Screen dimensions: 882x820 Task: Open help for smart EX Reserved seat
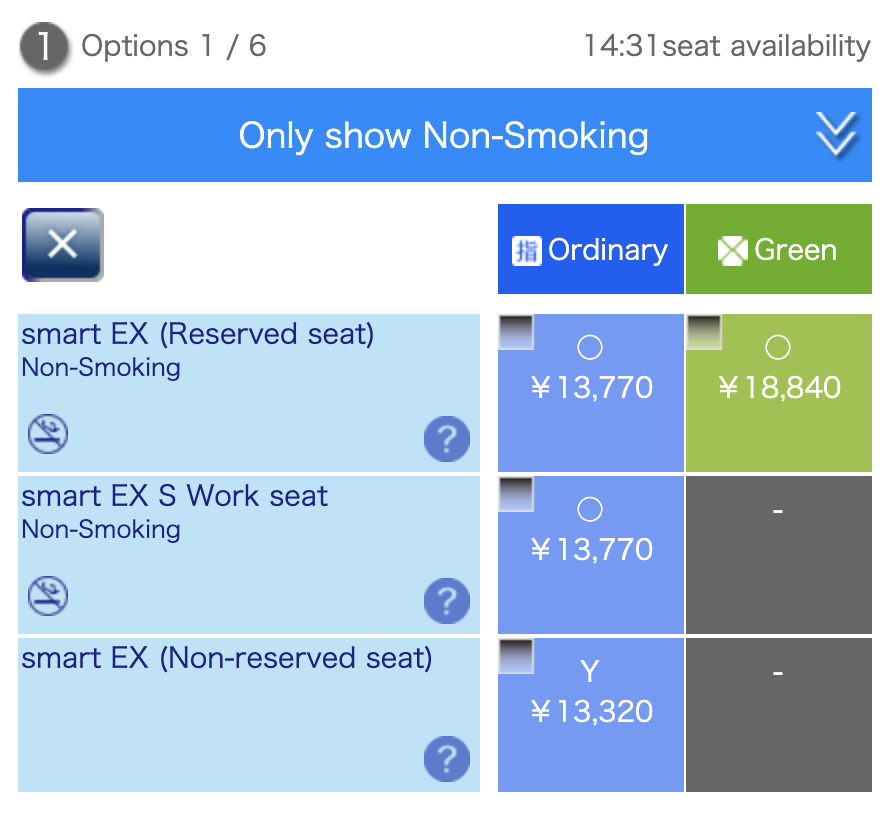pos(446,438)
